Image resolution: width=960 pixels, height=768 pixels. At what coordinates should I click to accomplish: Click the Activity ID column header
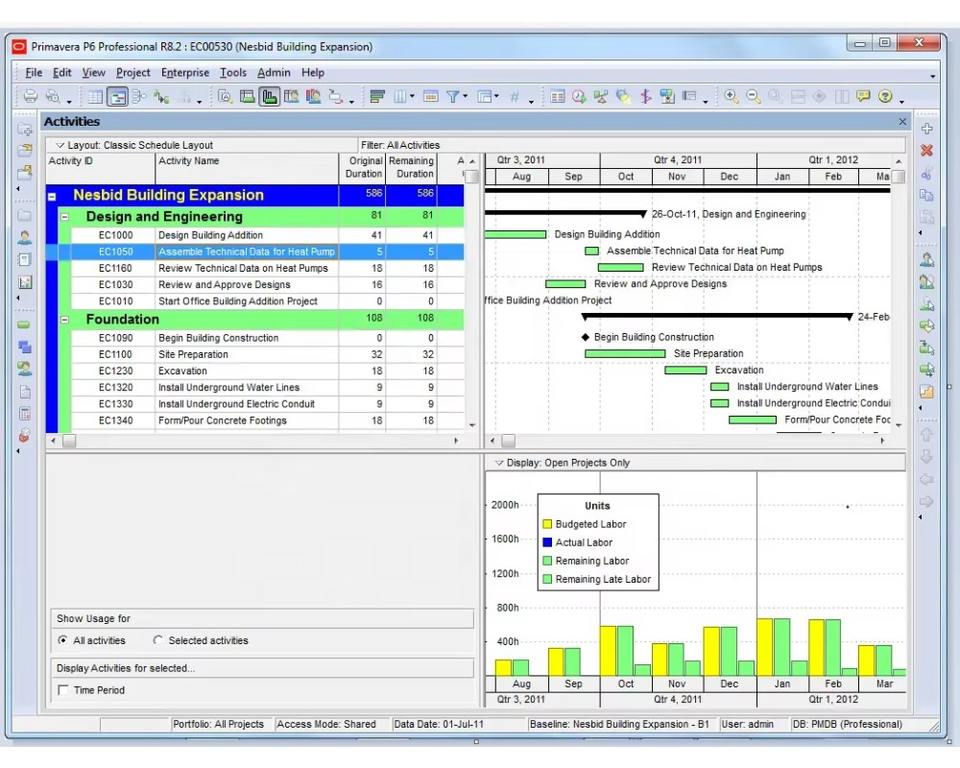[x=100, y=168]
